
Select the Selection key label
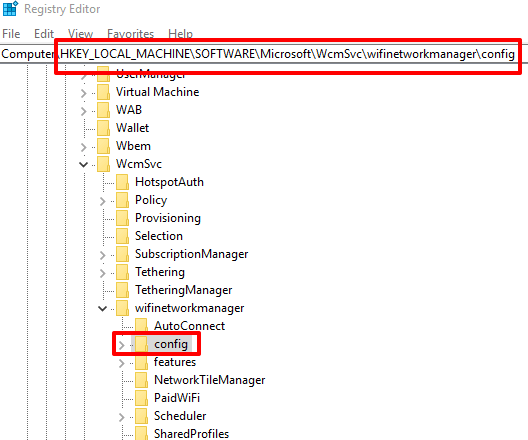[159, 236]
